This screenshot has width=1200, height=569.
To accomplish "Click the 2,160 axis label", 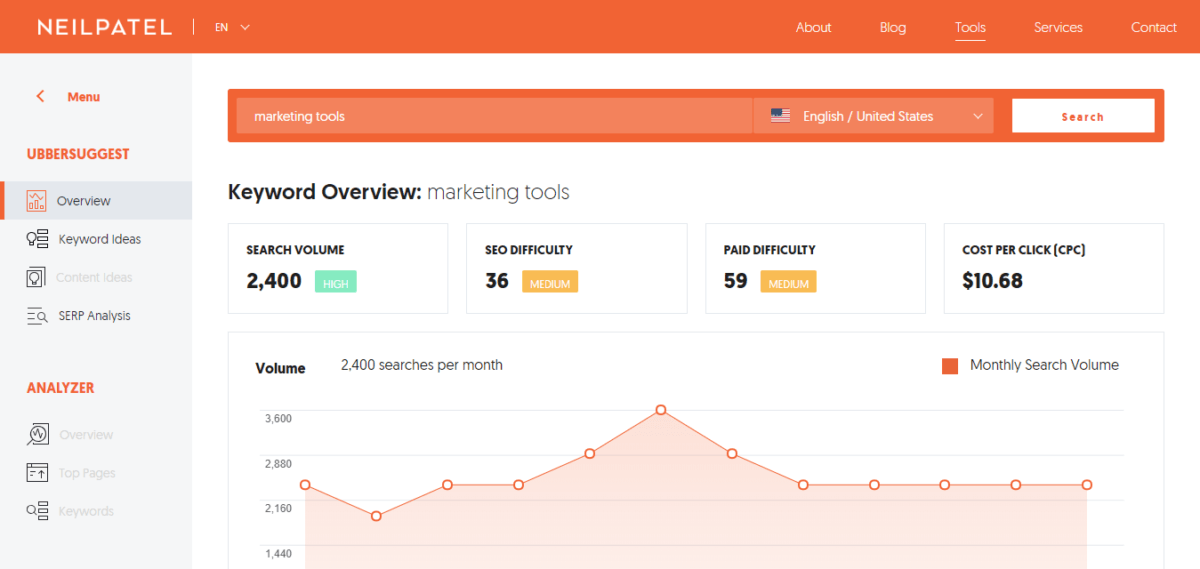I will point(278,508).
